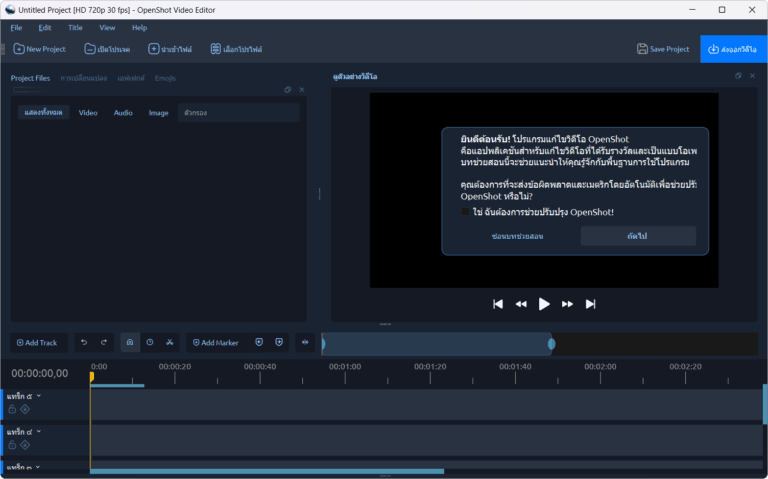Click the keyframe diamond icon on แทร็ก ๔
Screen dimensions: 768x479
25,445
